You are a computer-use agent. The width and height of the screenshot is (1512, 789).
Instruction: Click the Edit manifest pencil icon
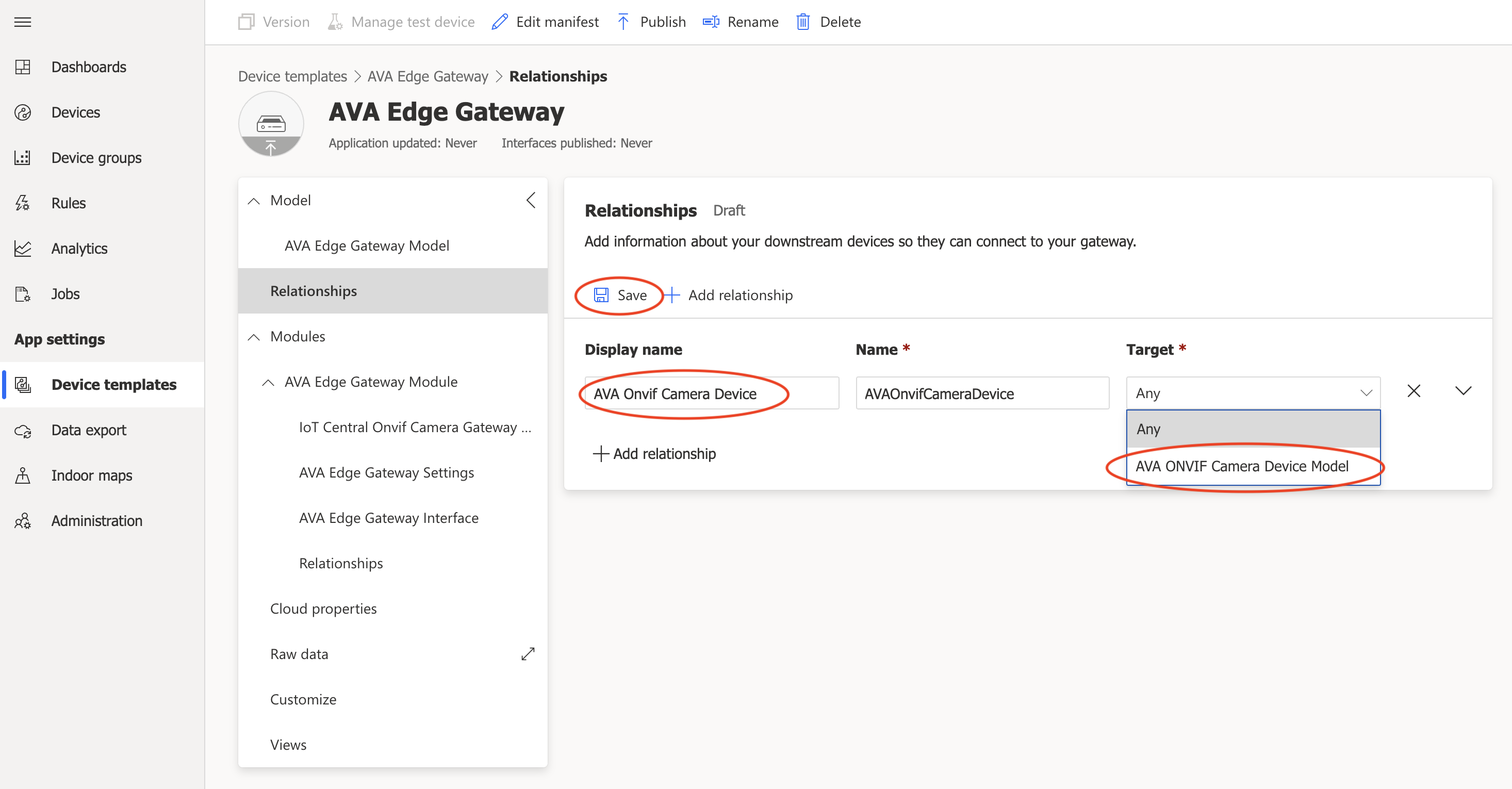click(500, 22)
